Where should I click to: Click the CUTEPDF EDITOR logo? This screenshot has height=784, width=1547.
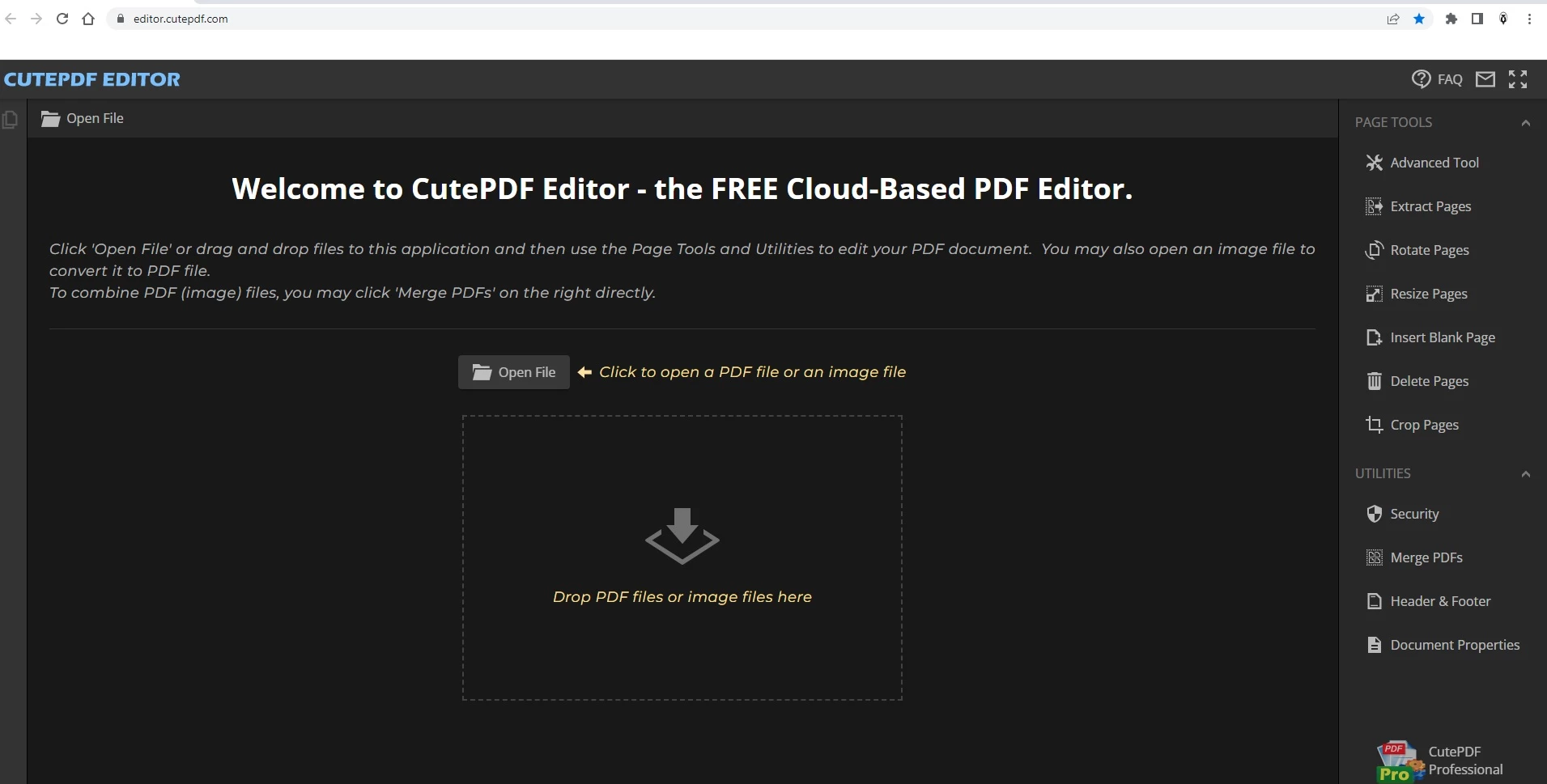(x=92, y=79)
